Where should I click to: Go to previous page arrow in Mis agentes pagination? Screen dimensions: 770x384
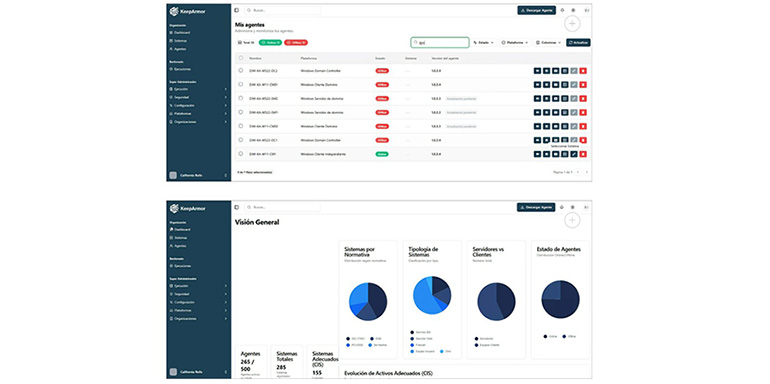coord(578,172)
